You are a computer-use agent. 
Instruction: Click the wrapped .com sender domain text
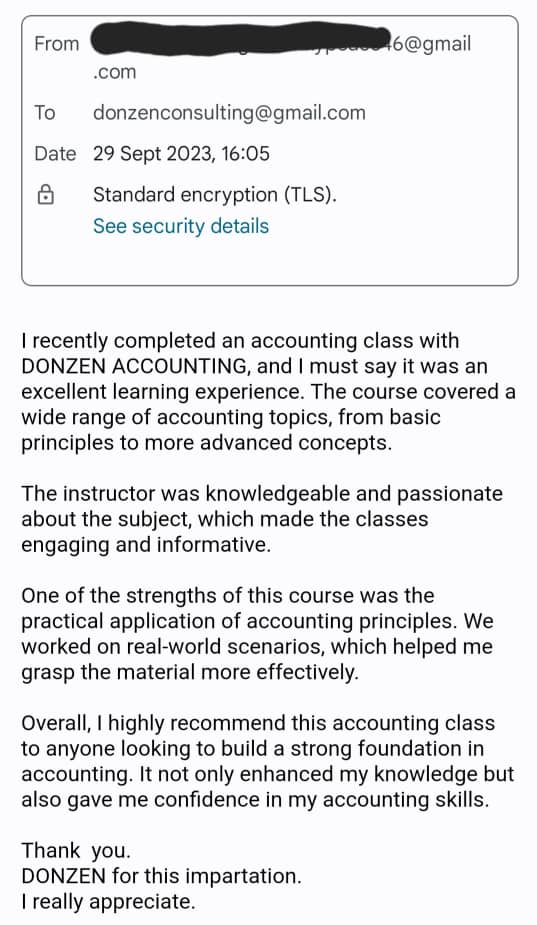click(x=114, y=73)
